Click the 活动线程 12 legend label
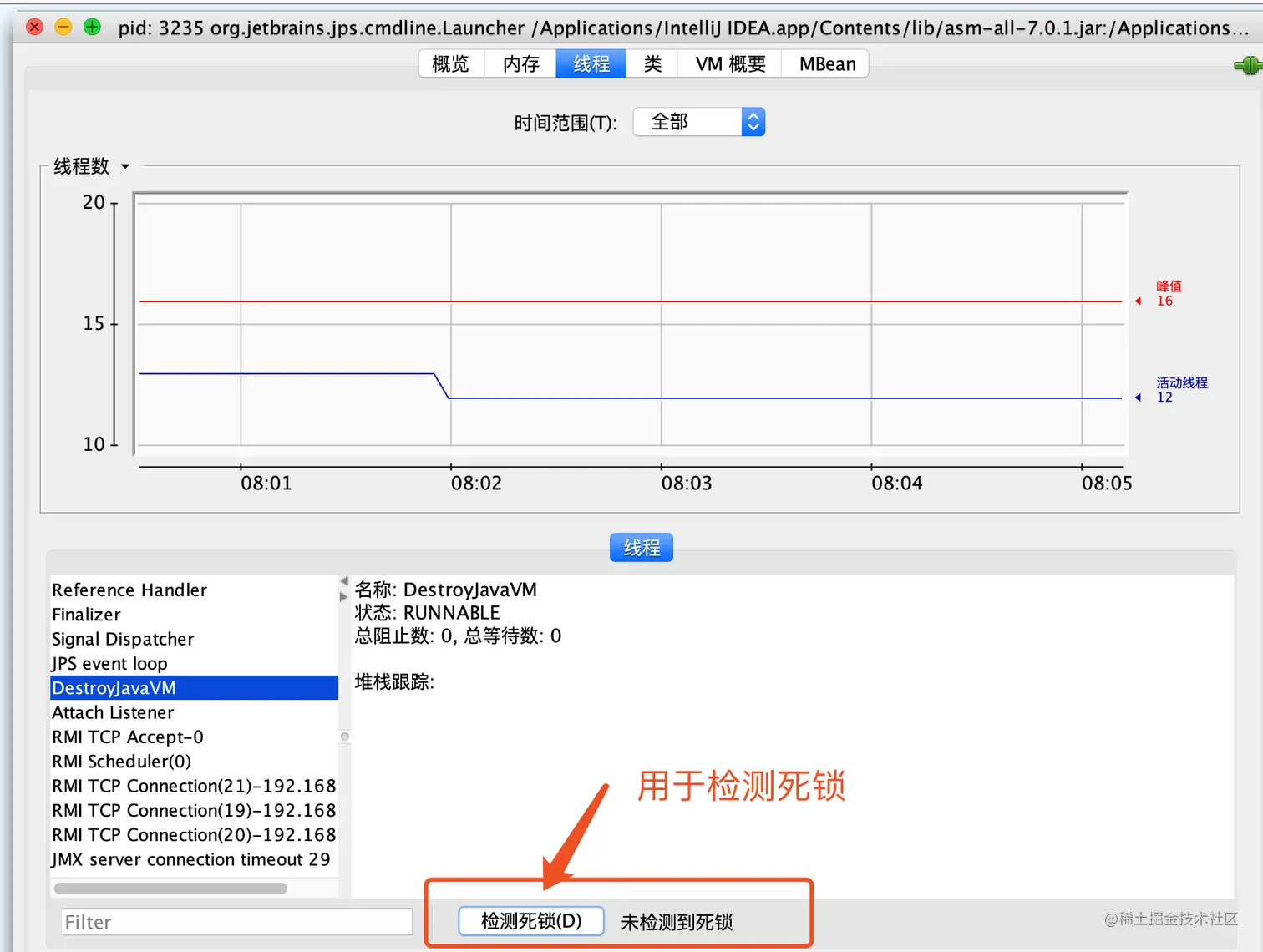 [1181, 390]
